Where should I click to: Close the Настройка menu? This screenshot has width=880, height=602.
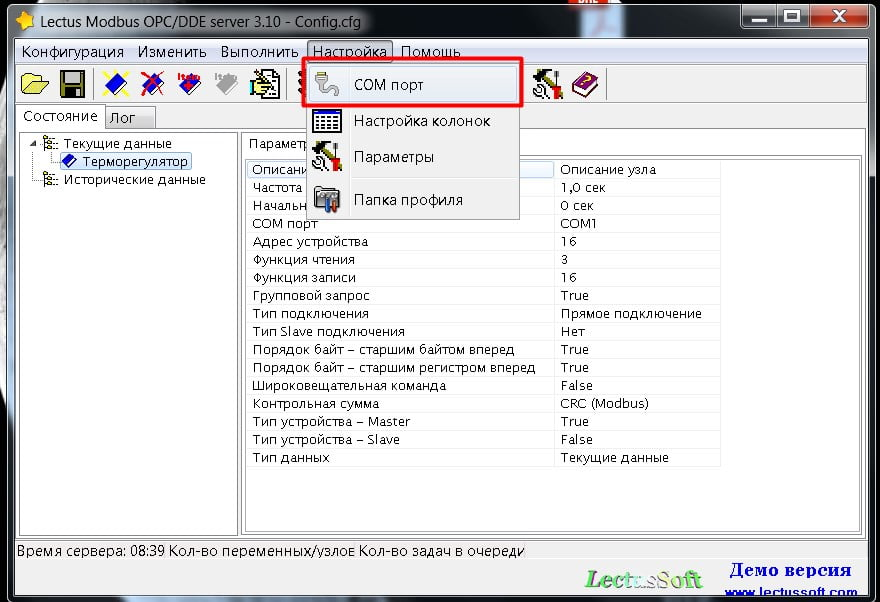point(350,52)
